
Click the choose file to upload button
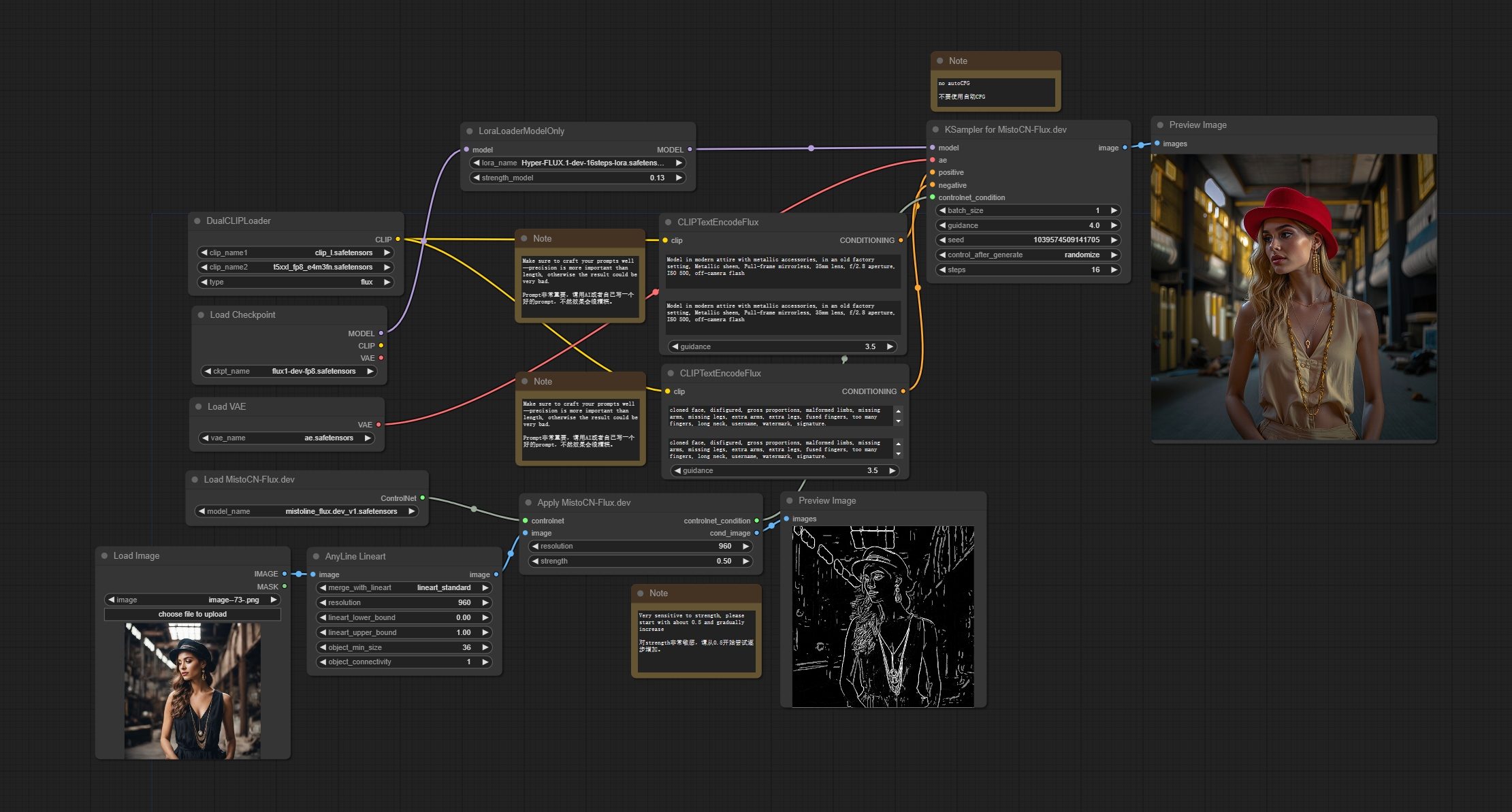[193, 614]
